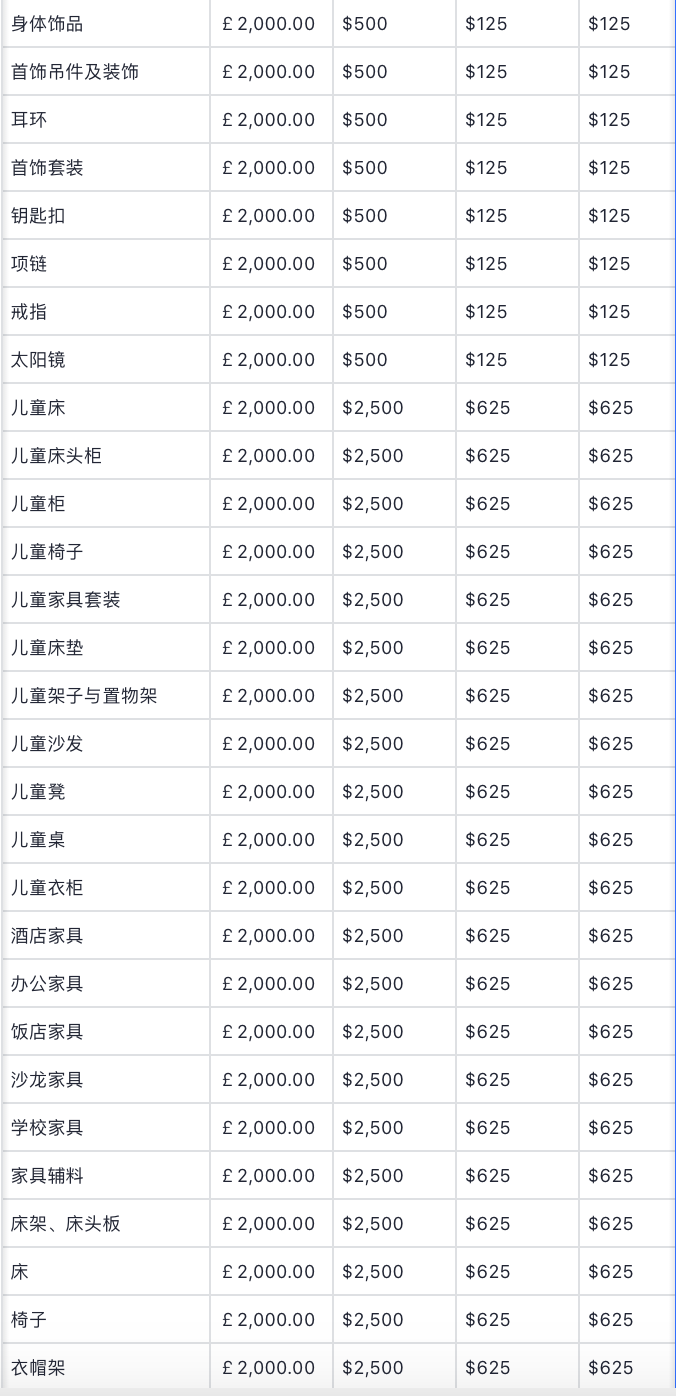Screen dimensions: 676x1396
Task: Click the 儿童家具套装 row label
Action: pos(66,600)
